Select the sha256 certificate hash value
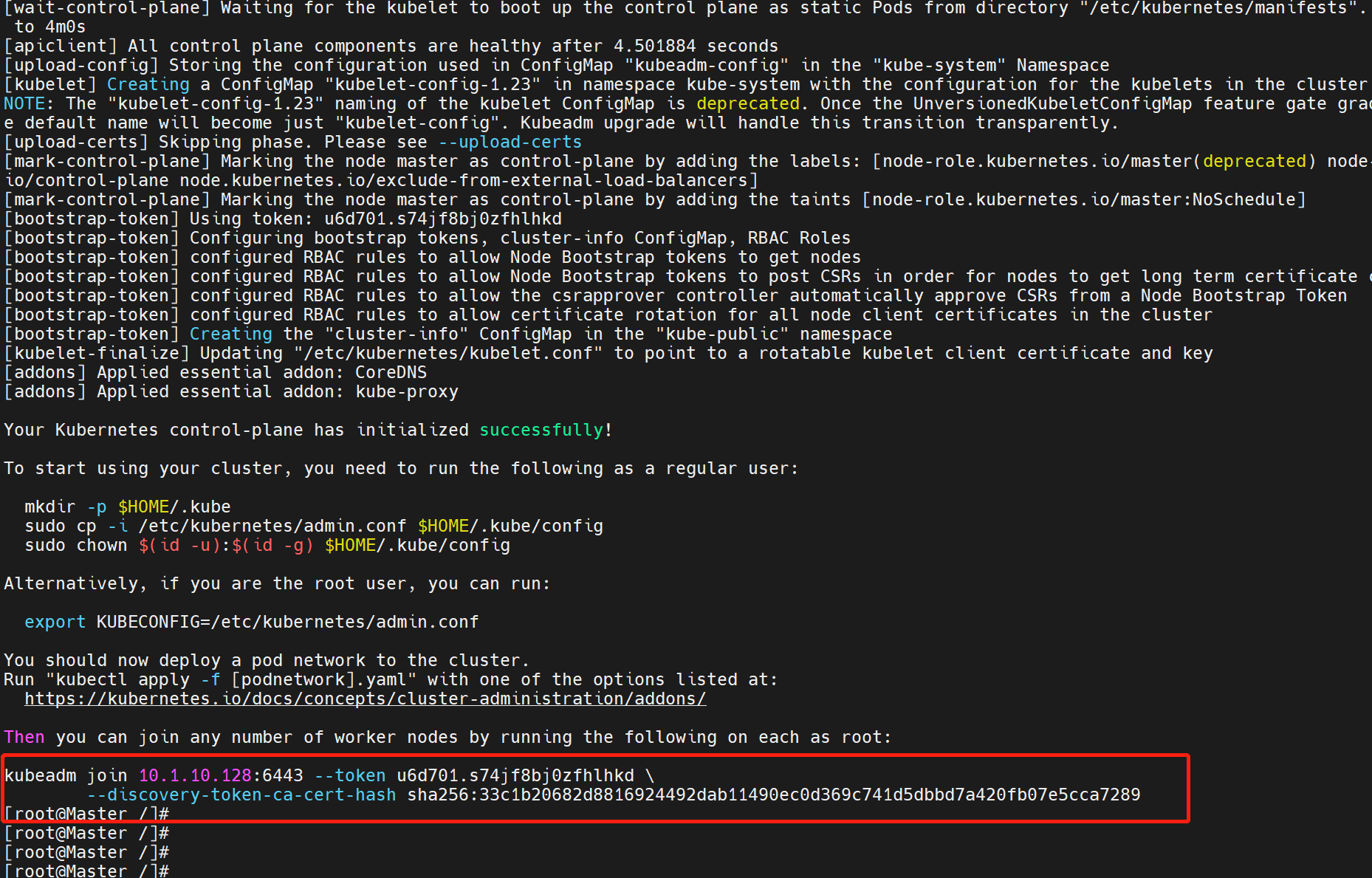Viewport: 1372px width, 878px height. pyautogui.click(x=774, y=795)
